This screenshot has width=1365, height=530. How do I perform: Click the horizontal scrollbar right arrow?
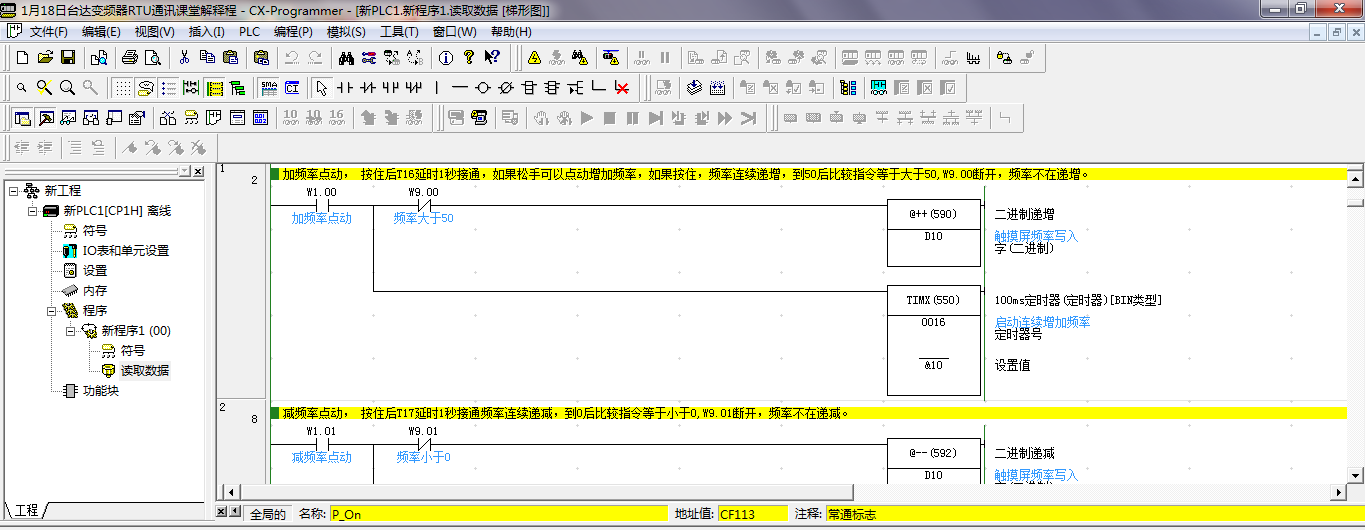(x=1340, y=492)
